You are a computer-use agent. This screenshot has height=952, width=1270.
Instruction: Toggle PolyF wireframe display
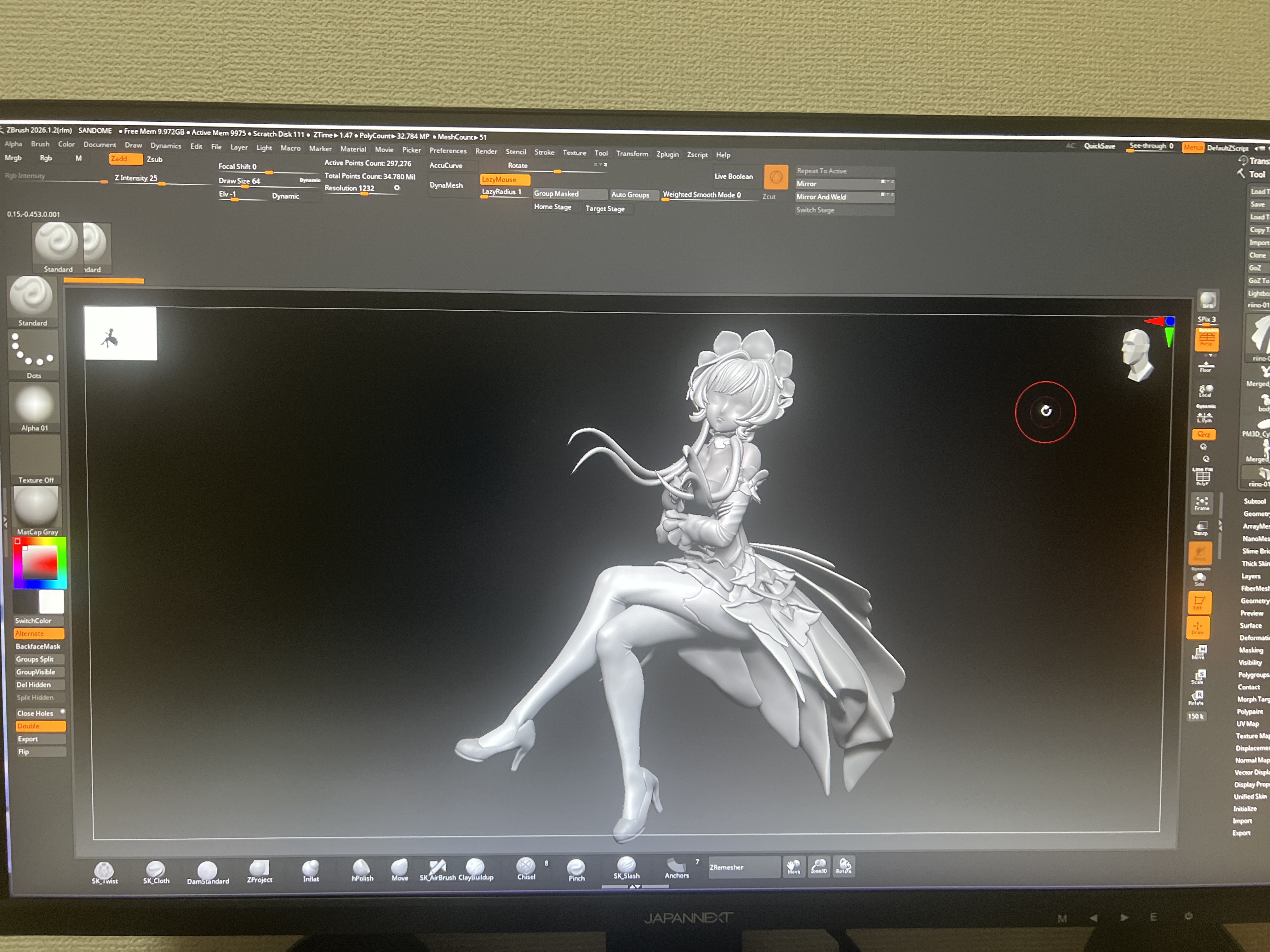coord(1203,478)
